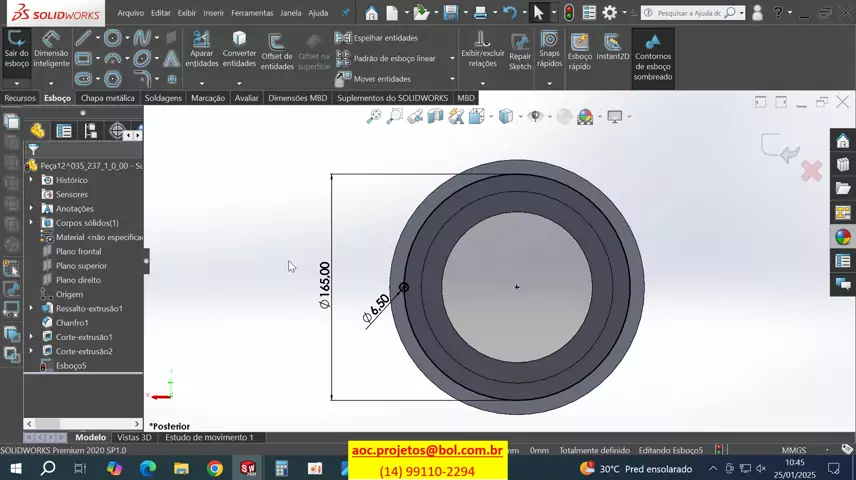Click the Sair do esboço icon

(x=17, y=42)
